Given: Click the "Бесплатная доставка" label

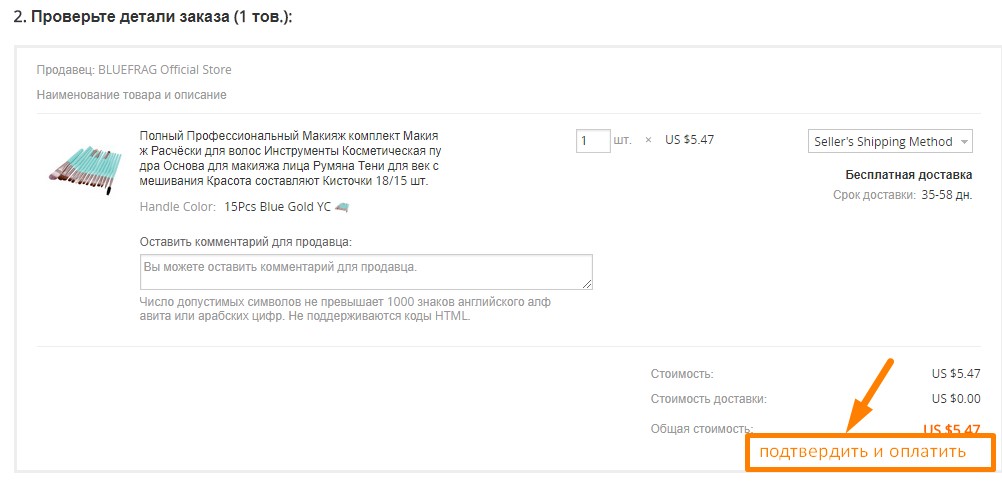Looking at the screenshot, I should click(x=908, y=175).
